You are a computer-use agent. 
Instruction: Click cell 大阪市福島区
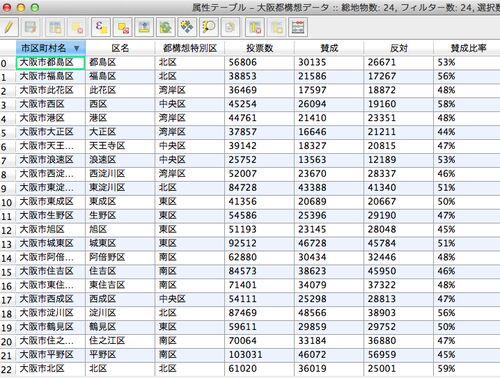tap(51, 76)
